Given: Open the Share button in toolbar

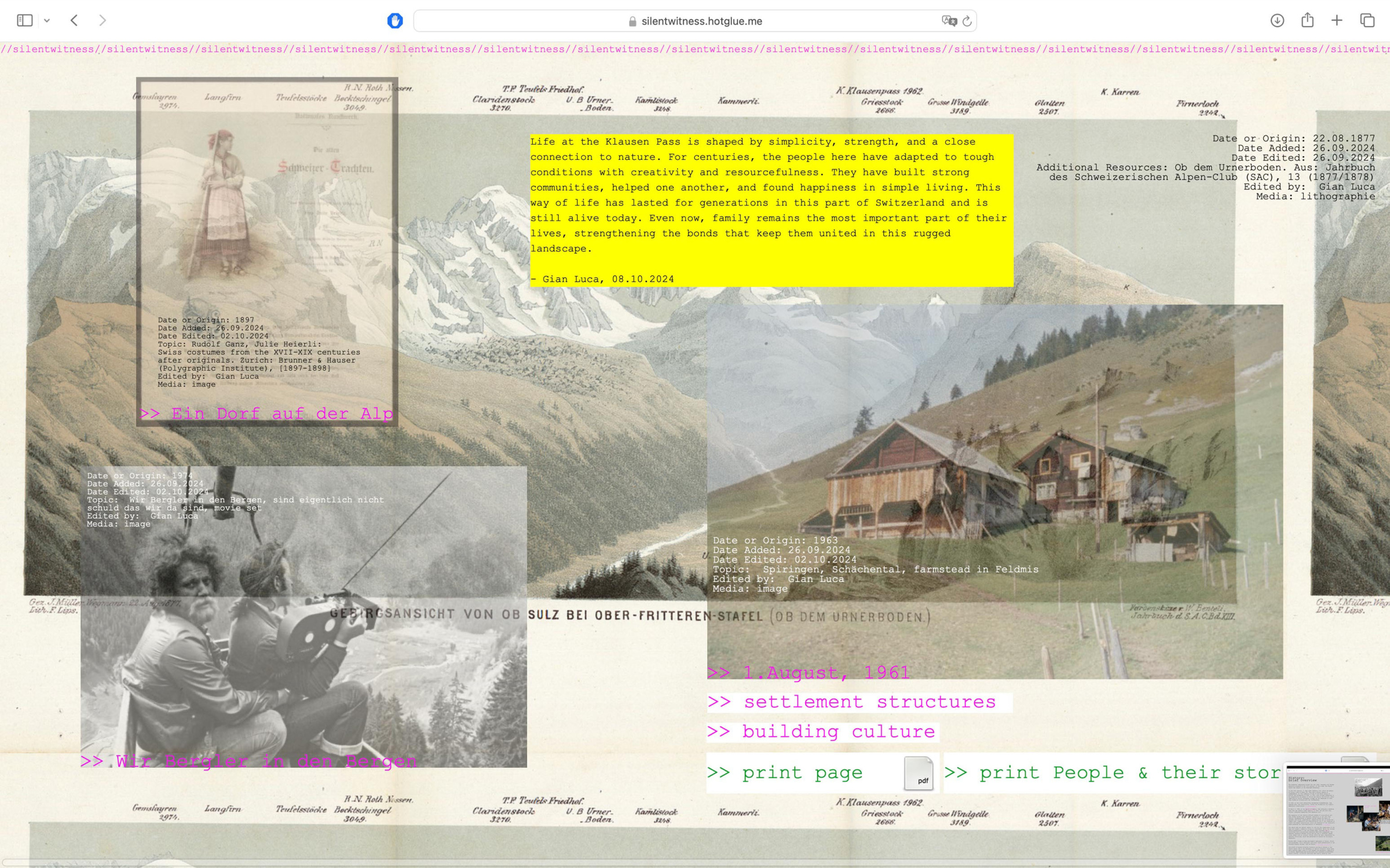Looking at the screenshot, I should pyautogui.click(x=1307, y=20).
